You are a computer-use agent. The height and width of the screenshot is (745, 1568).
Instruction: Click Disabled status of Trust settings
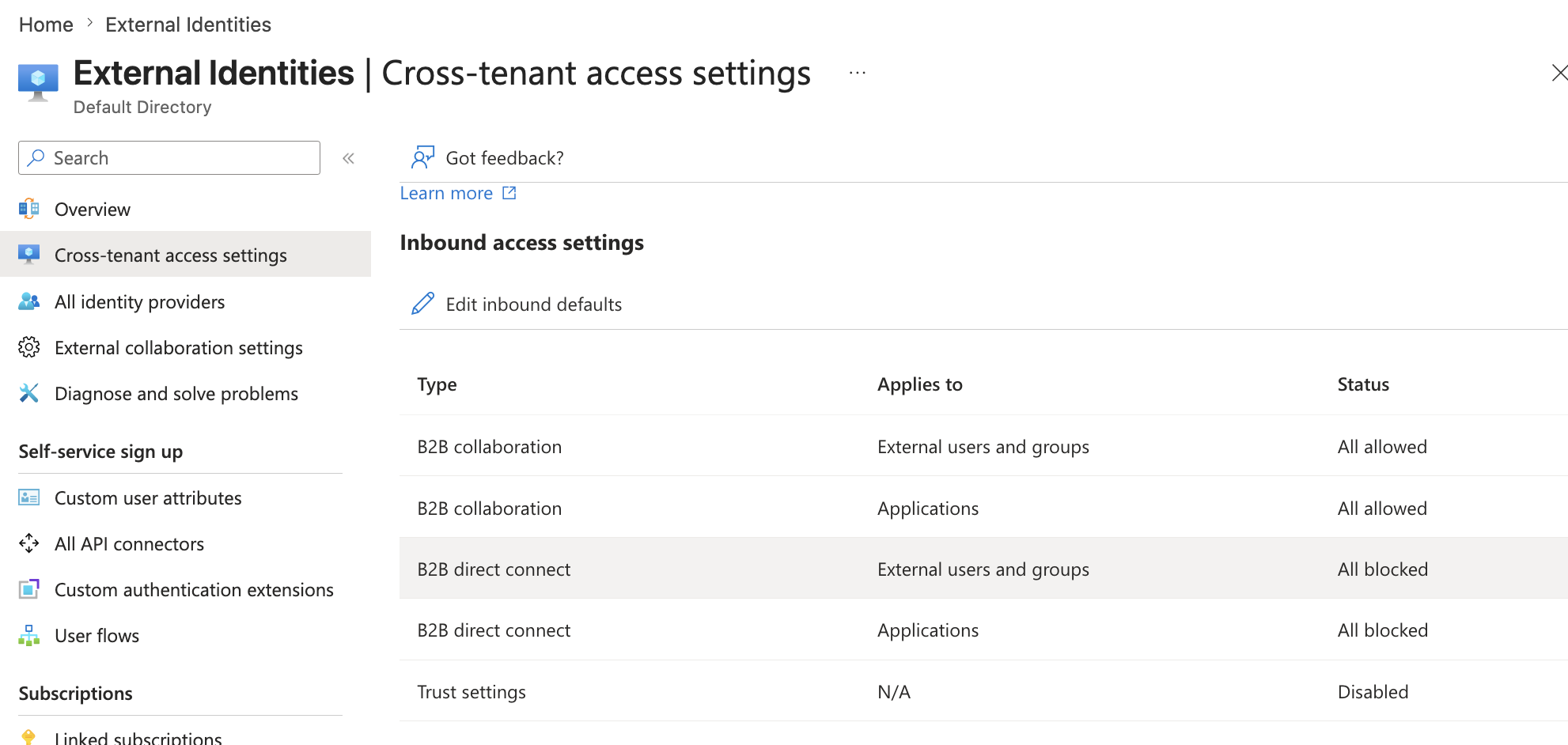tap(1373, 692)
